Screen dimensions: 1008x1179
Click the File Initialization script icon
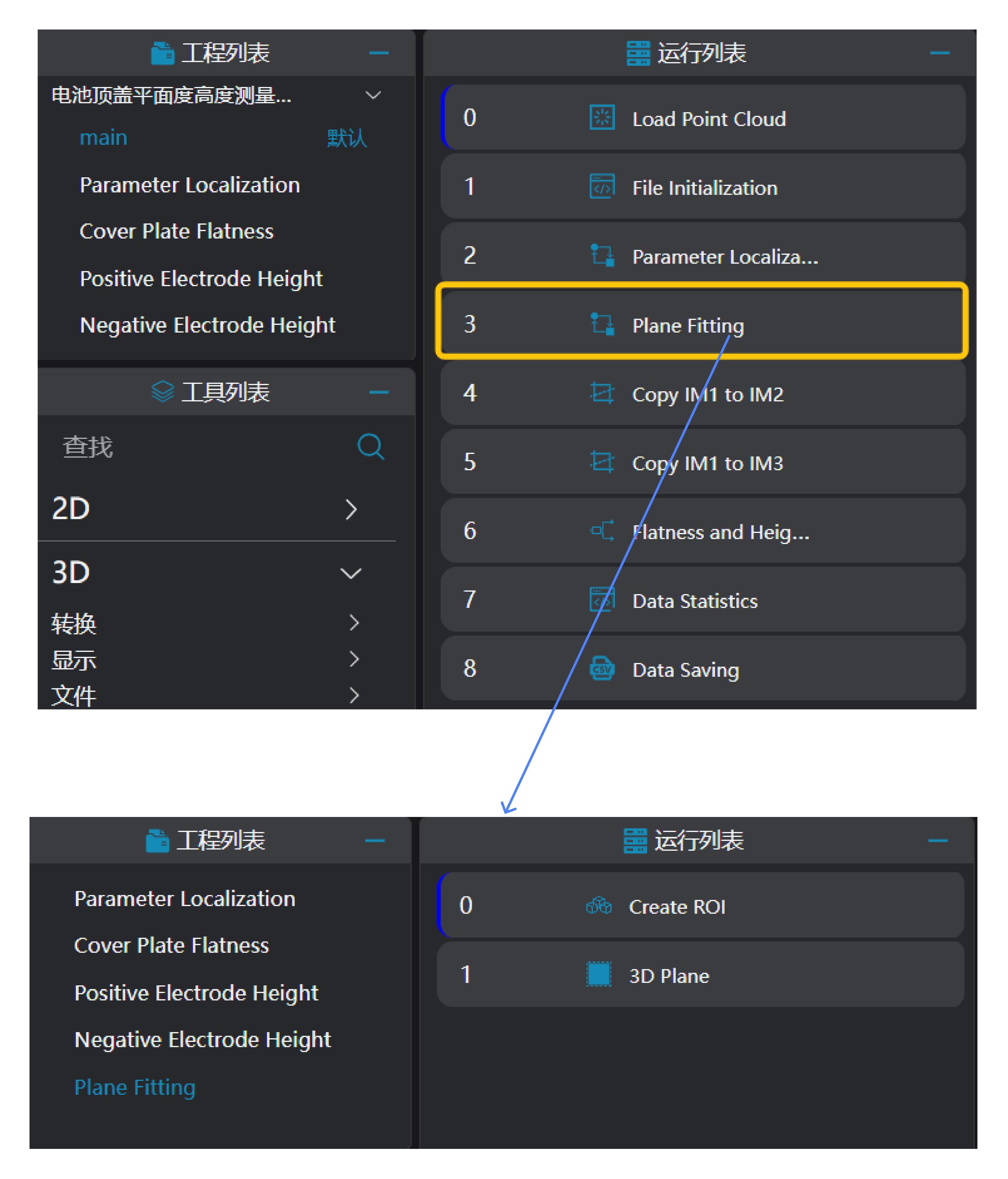coord(601,187)
